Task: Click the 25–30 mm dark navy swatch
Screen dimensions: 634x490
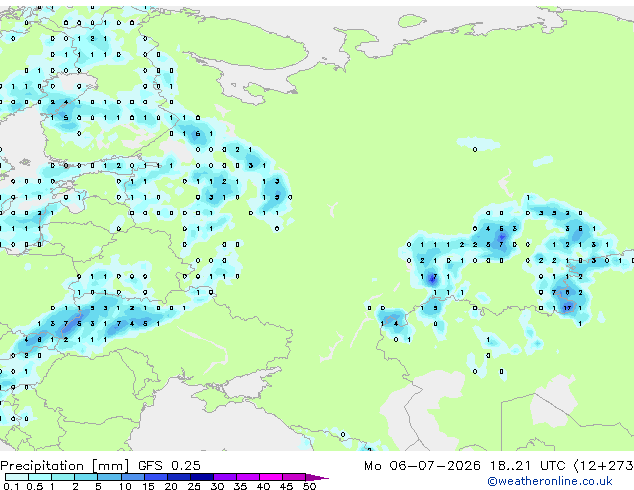Action: (x=202, y=477)
